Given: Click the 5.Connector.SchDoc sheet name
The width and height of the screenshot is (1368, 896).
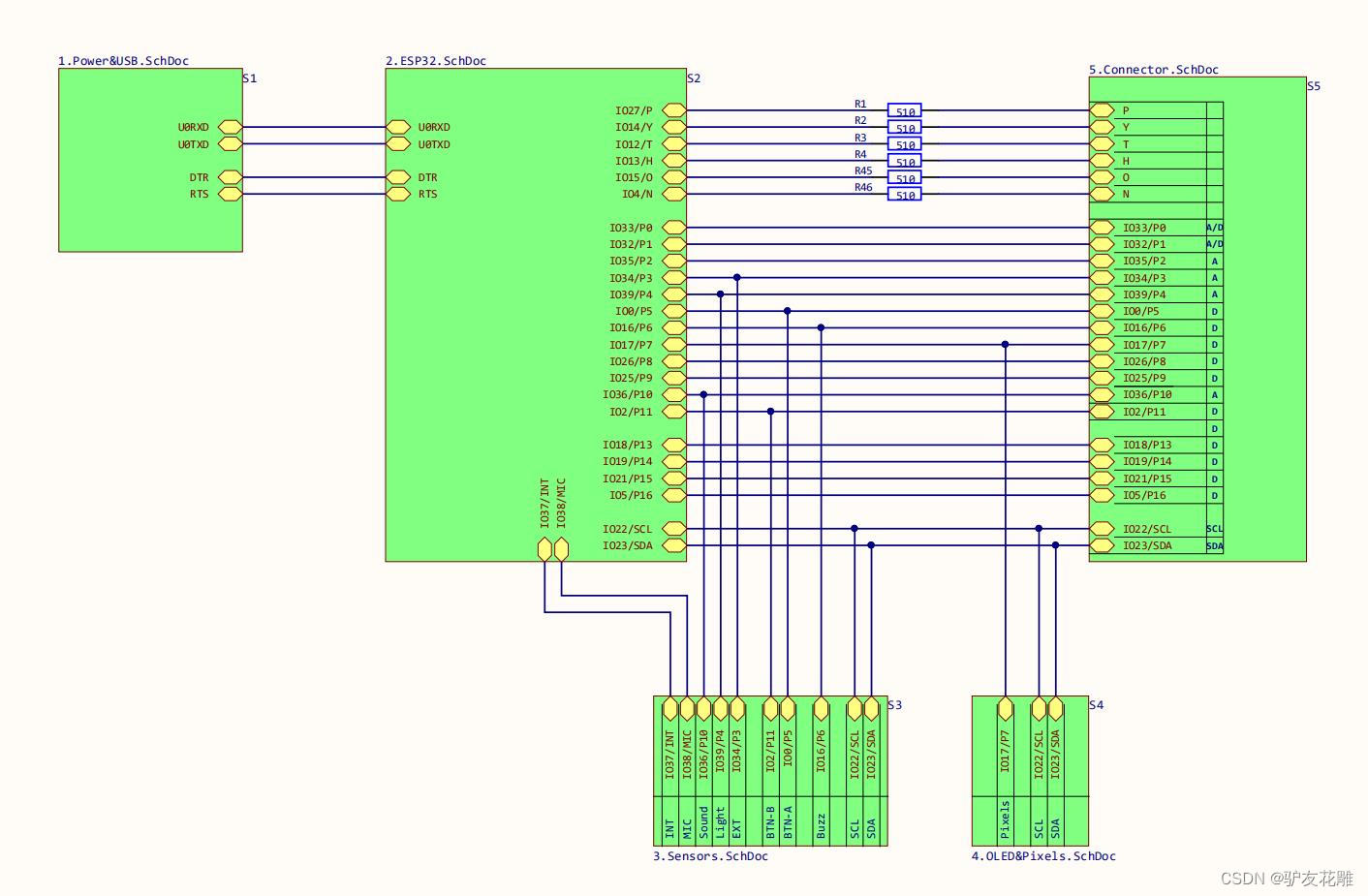Looking at the screenshot, I should [x=1154, y=70].
